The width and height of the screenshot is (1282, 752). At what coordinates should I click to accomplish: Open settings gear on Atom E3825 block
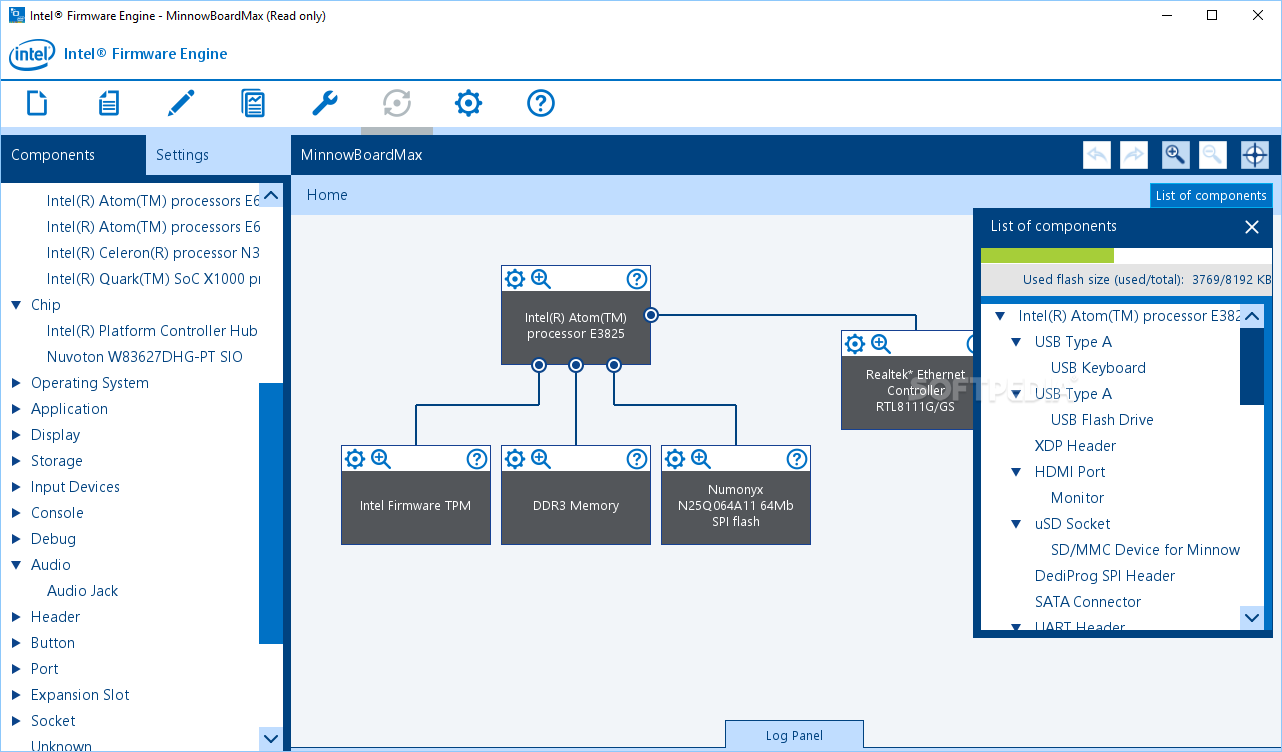515,279
